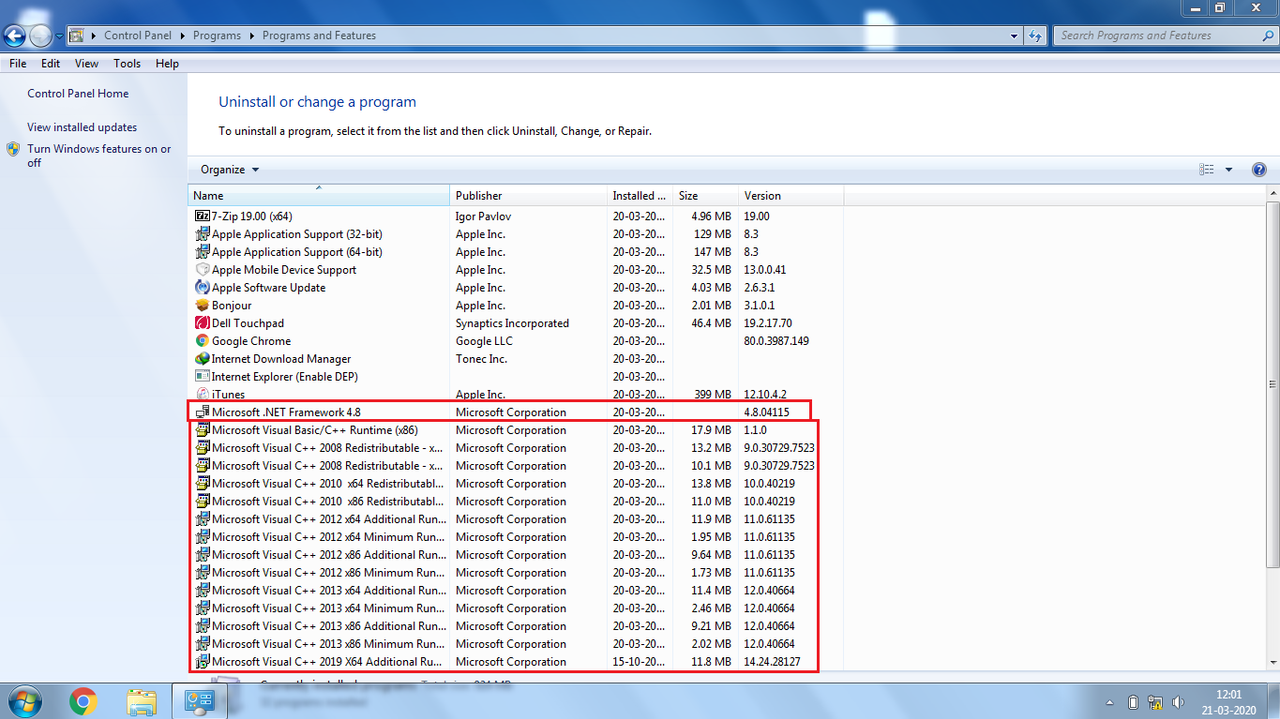Screen dimensions: 1280x719
Task: Click the change view icon
Action: click(x=1207, y=170)
